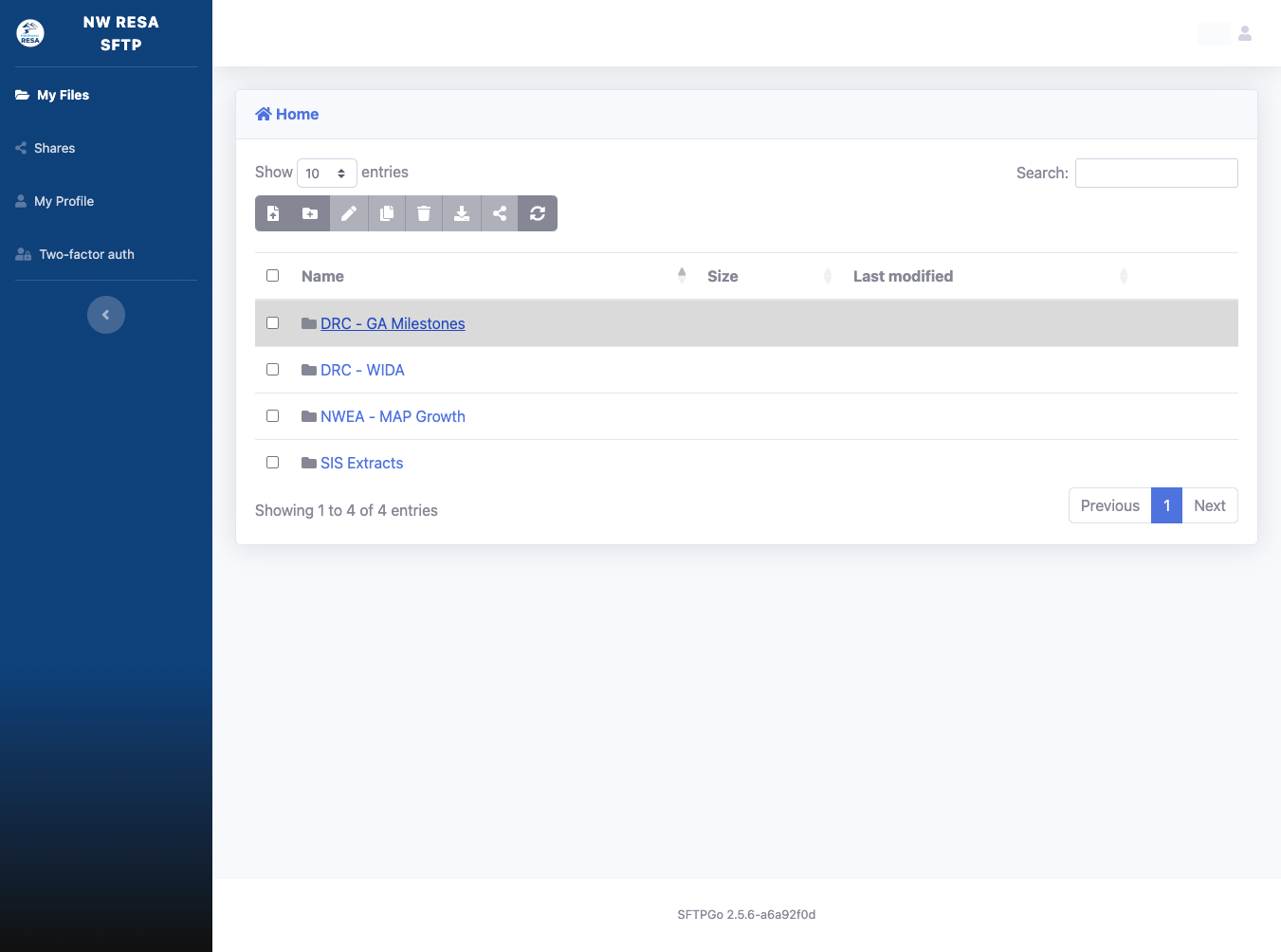The image size is (1281, 952).
Task: Check the NWEA - MAP Growth row checkbox
Action: (273, 416)
